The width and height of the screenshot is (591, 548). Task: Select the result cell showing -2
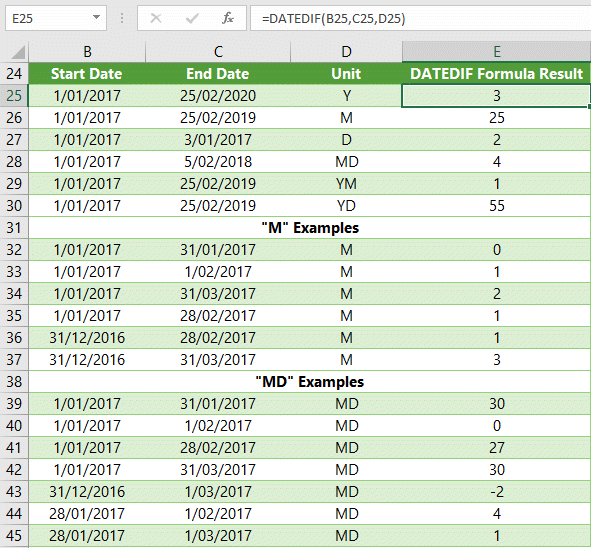pos(496,491)
